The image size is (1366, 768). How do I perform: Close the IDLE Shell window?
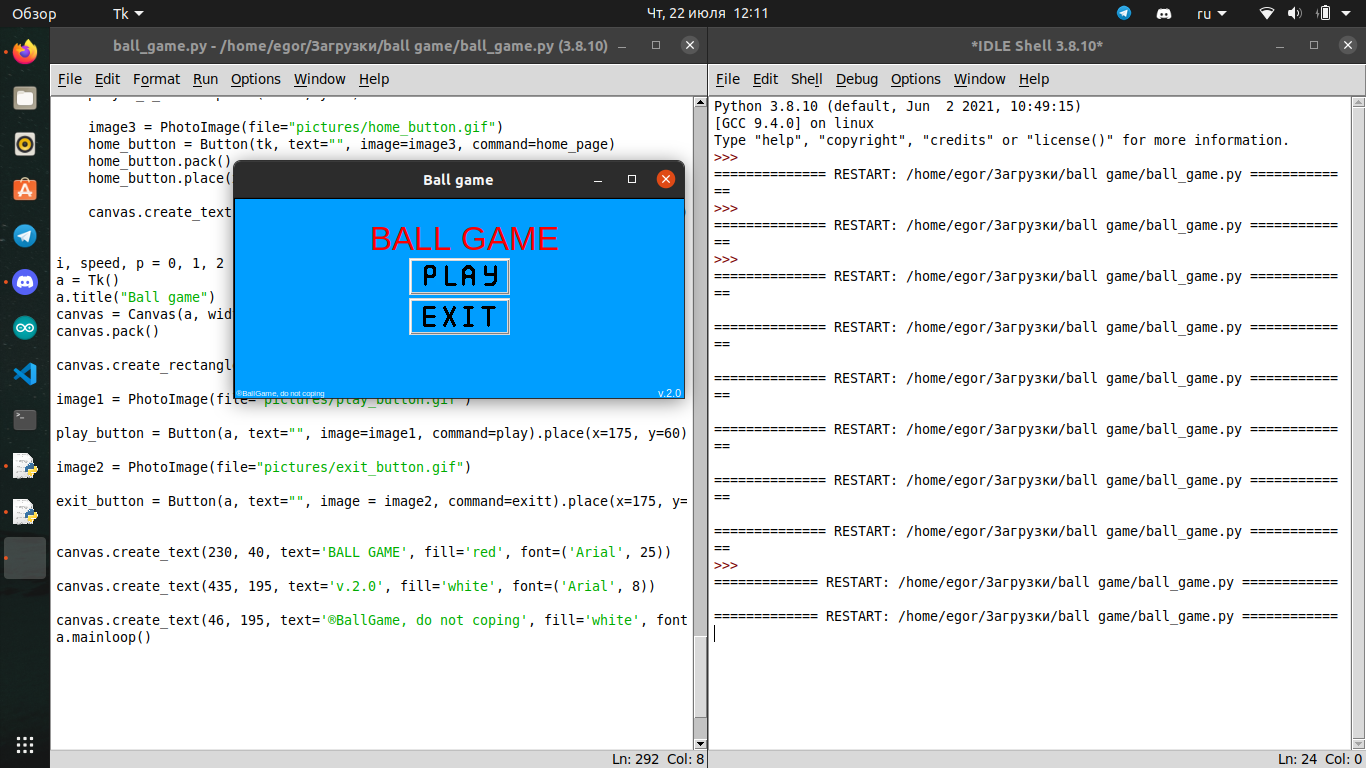point(1348,45)
